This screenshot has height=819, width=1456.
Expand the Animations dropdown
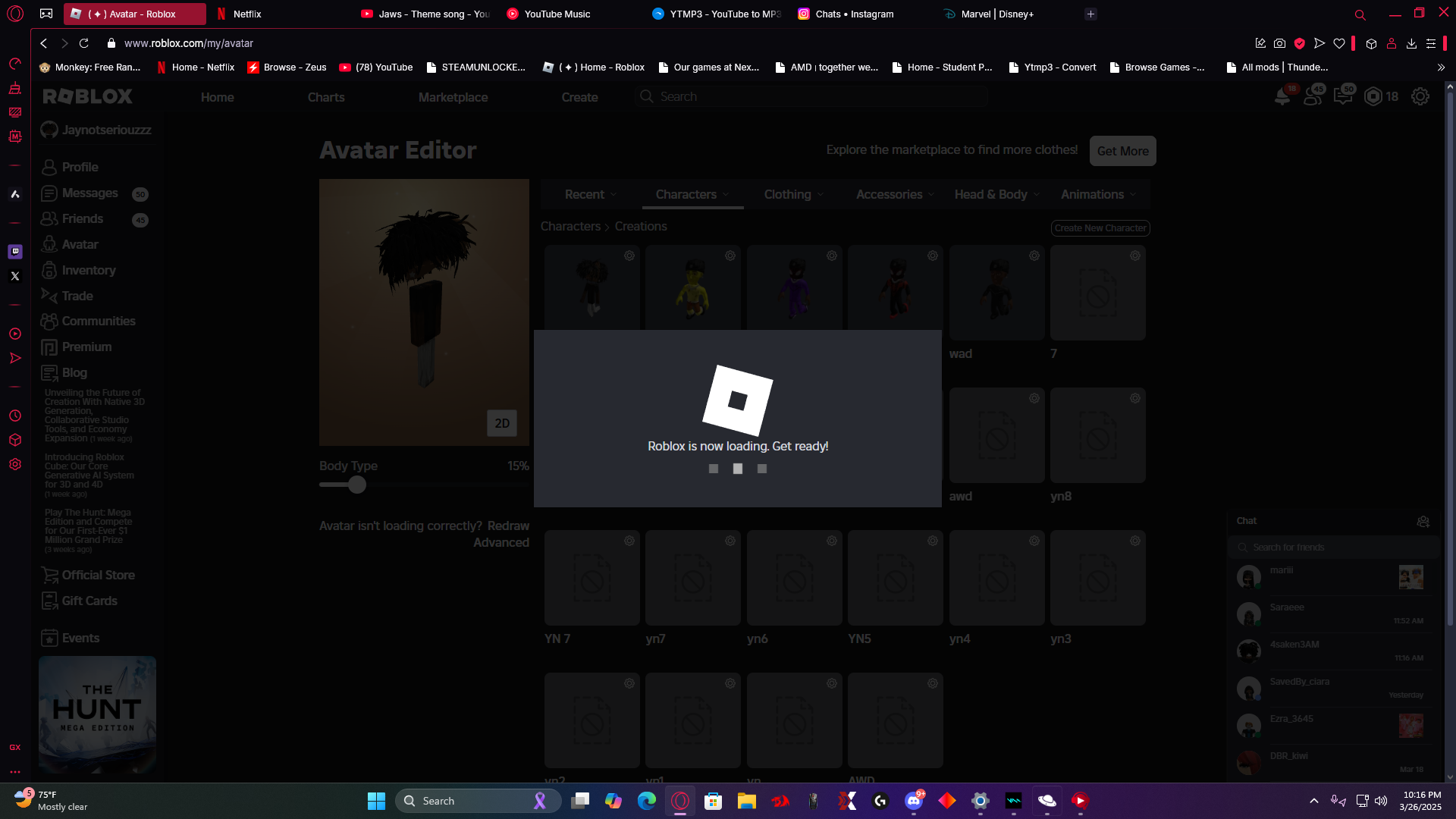tap(1098, 195)
